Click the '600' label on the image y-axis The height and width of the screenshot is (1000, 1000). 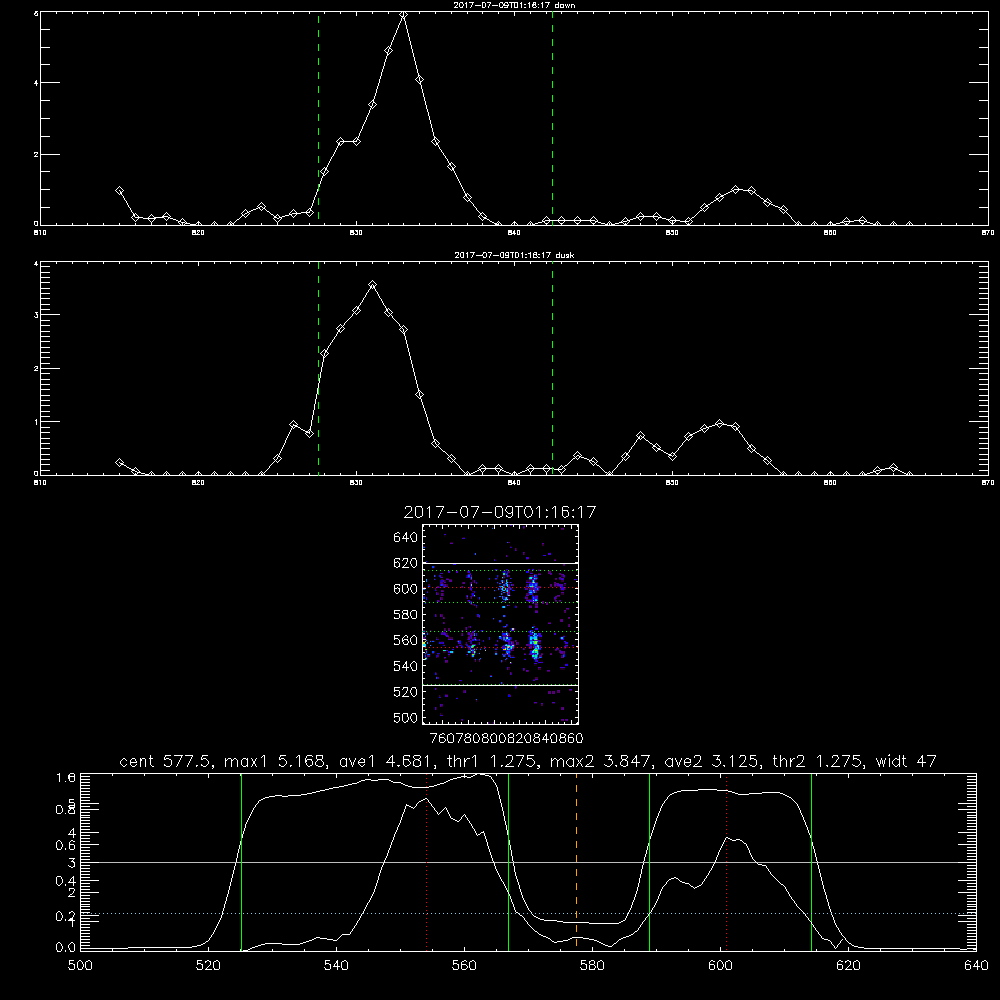[406, 589]
